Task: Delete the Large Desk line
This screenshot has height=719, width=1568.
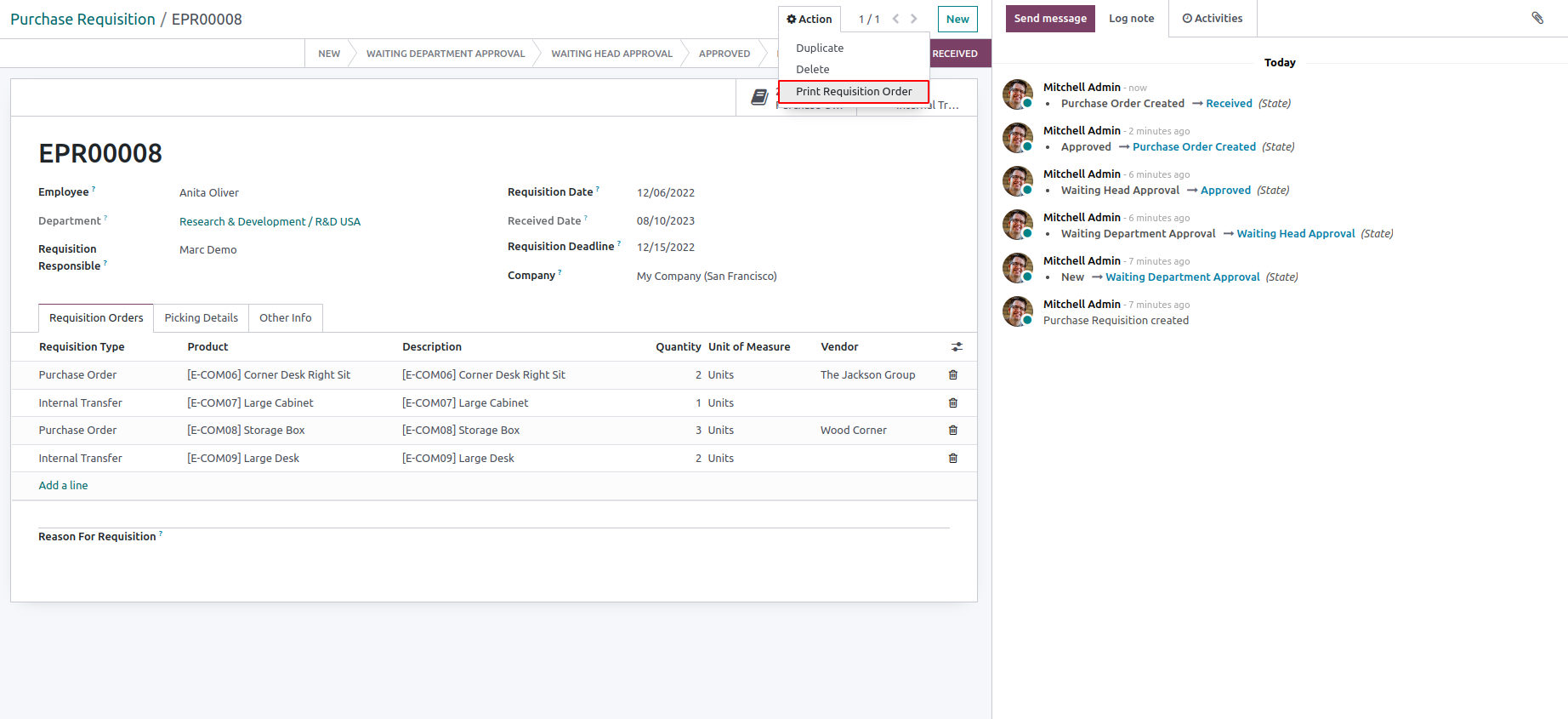Action: tap(953, 459)
